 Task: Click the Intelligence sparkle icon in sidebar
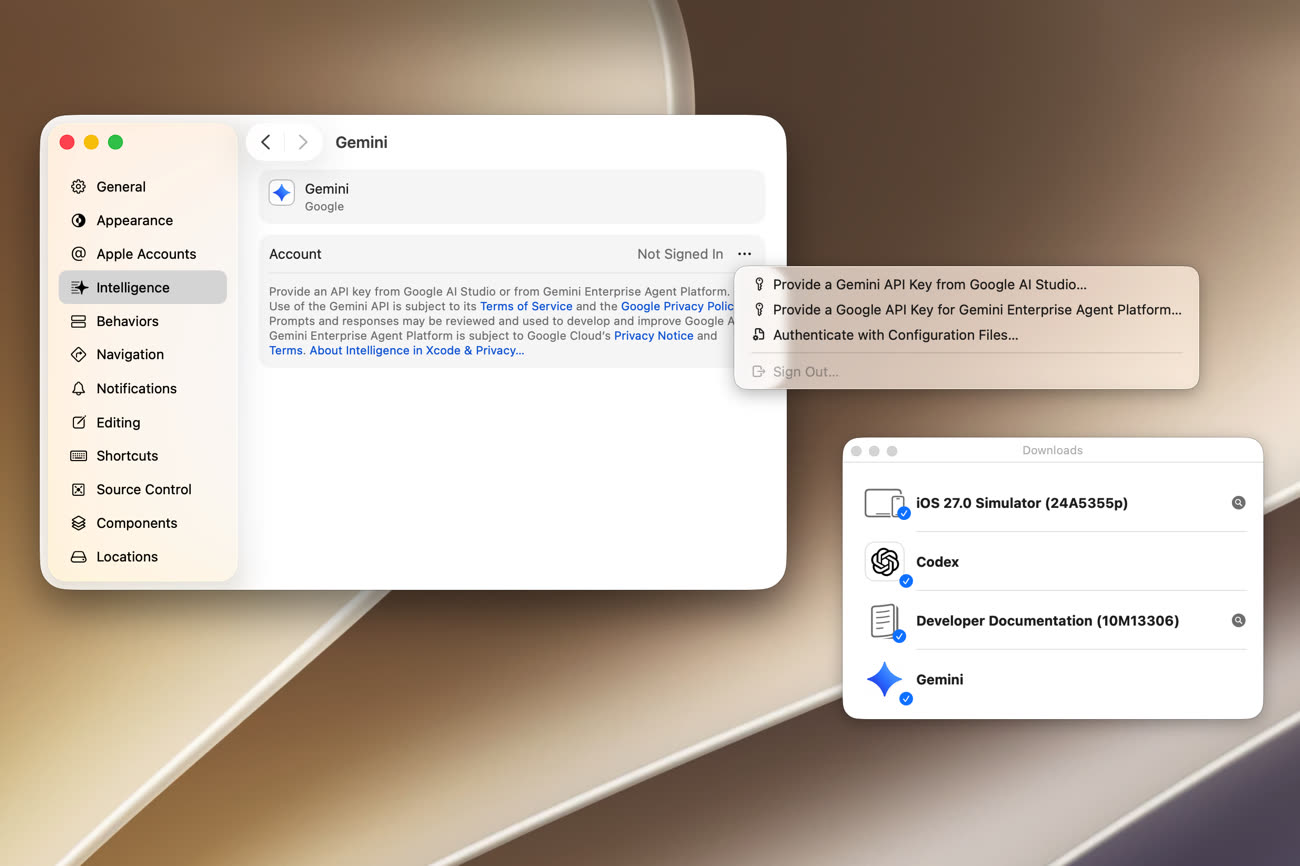(x=79, y=287)
